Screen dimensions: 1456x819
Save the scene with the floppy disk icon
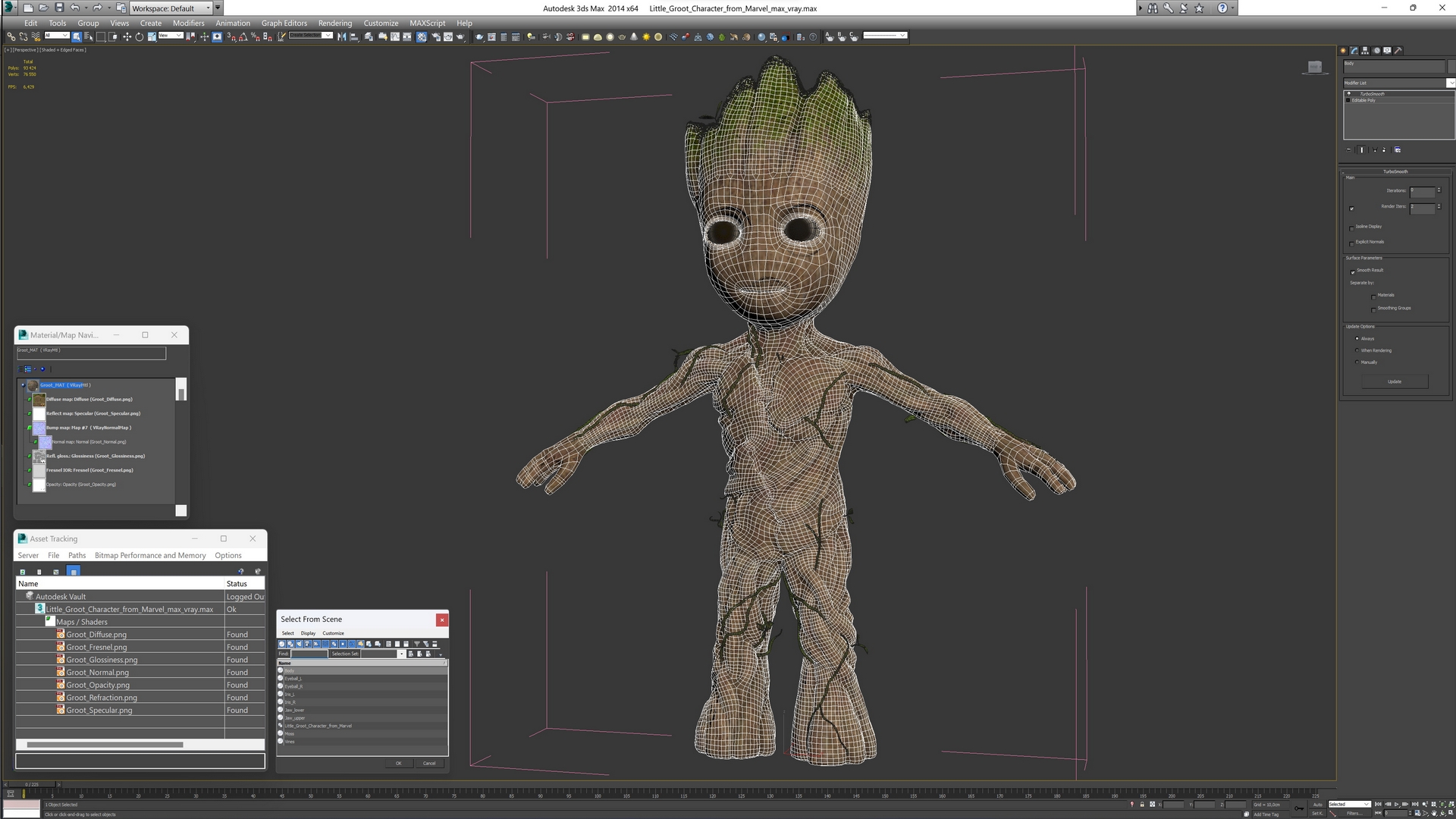click(59, 8)
